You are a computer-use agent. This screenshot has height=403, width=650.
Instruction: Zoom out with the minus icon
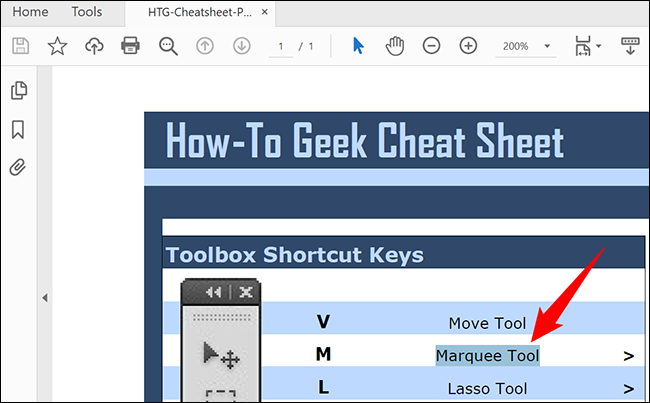pos(431,46)
